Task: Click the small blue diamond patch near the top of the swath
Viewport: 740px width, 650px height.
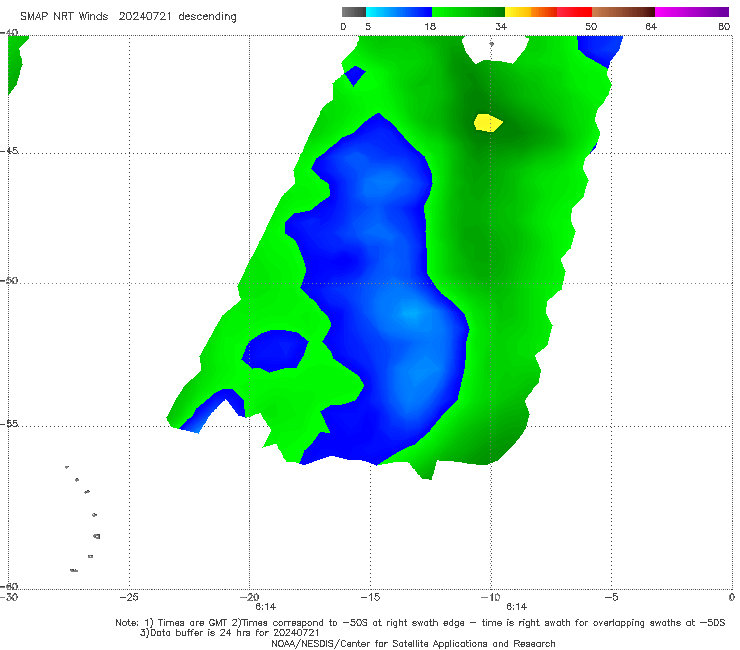Action: click(x=355, y=76)
